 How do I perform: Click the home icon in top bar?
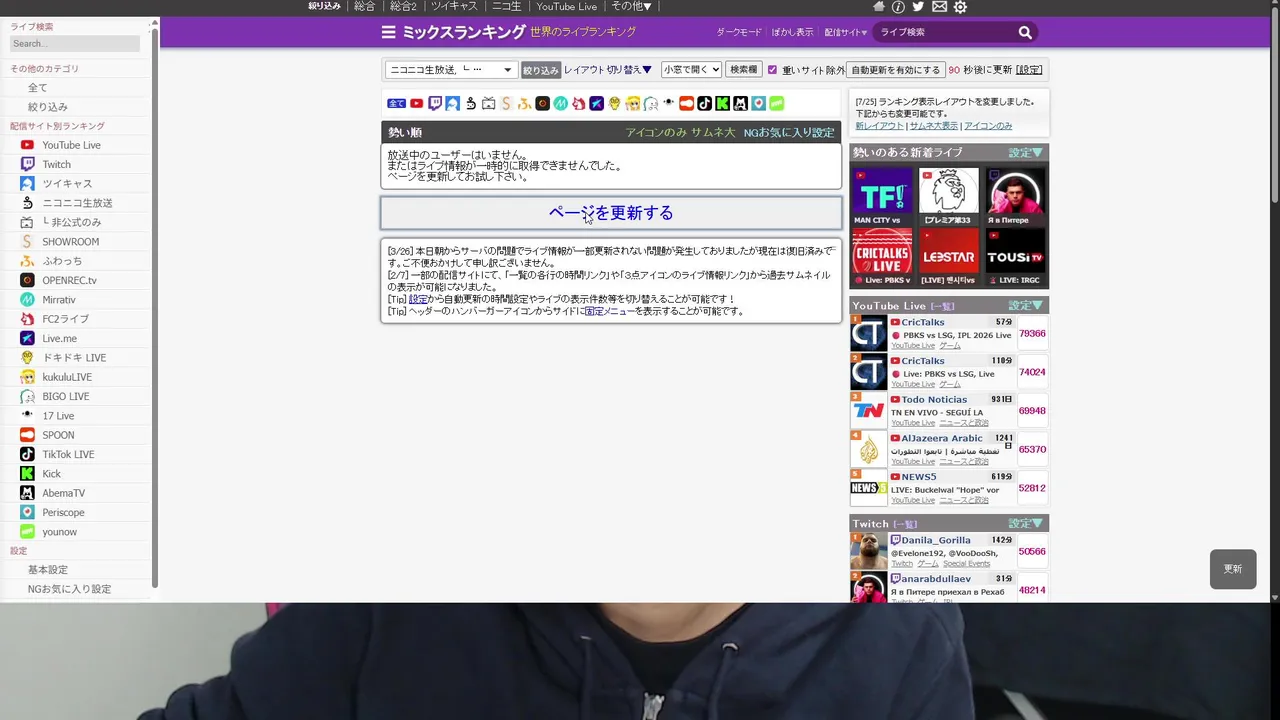coord(879,7)
